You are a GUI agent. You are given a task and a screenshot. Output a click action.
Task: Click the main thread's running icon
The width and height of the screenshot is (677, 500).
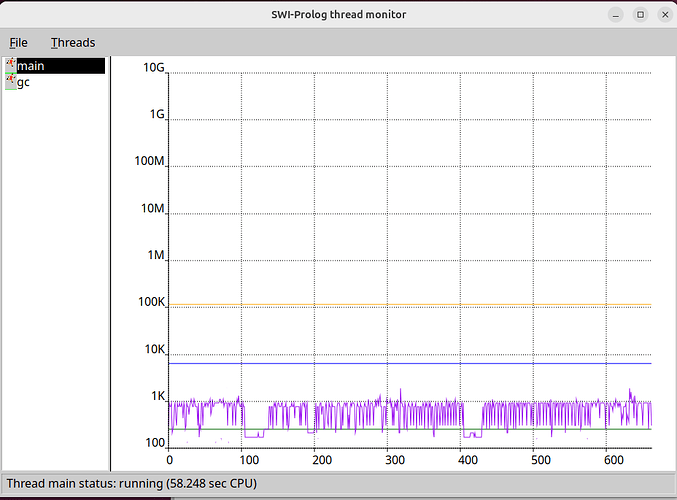pos(11,66)
